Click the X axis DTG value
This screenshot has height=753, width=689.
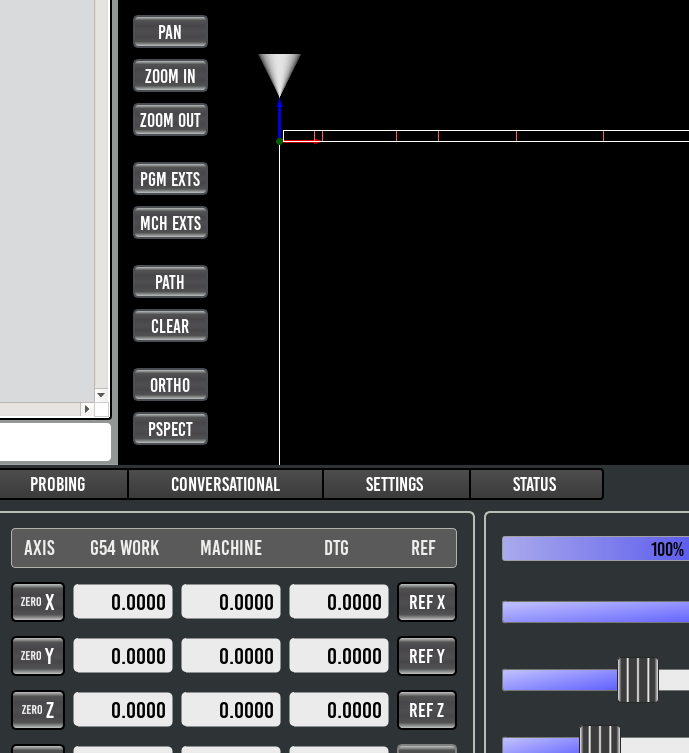[339, 602]
